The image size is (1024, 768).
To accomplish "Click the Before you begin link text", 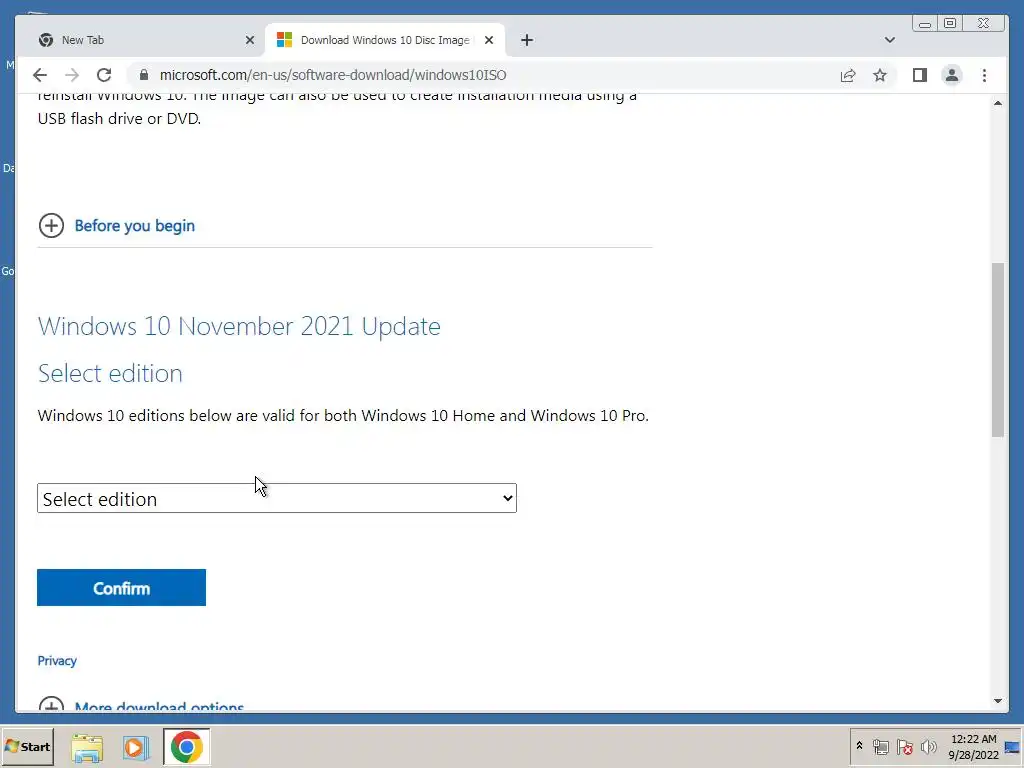I will coord(135,225).
